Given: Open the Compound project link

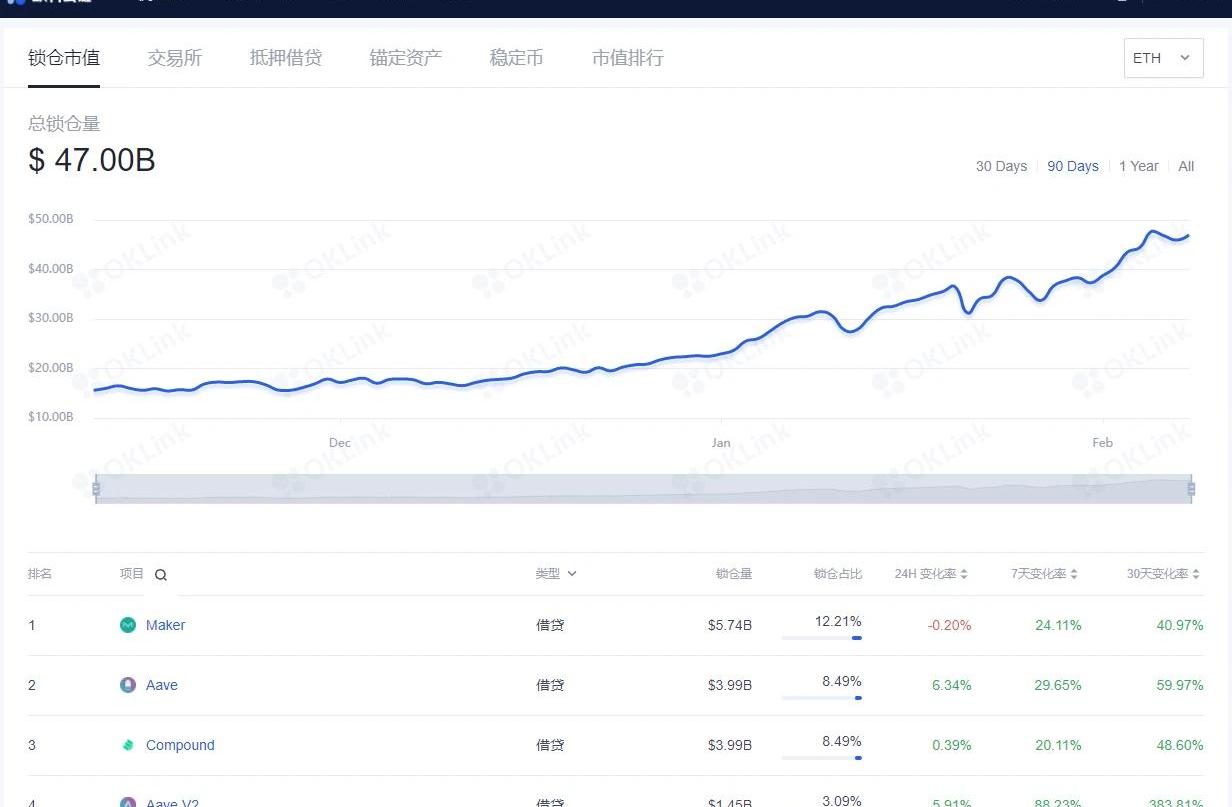Looking at the screenshot, I should point(180,745).
